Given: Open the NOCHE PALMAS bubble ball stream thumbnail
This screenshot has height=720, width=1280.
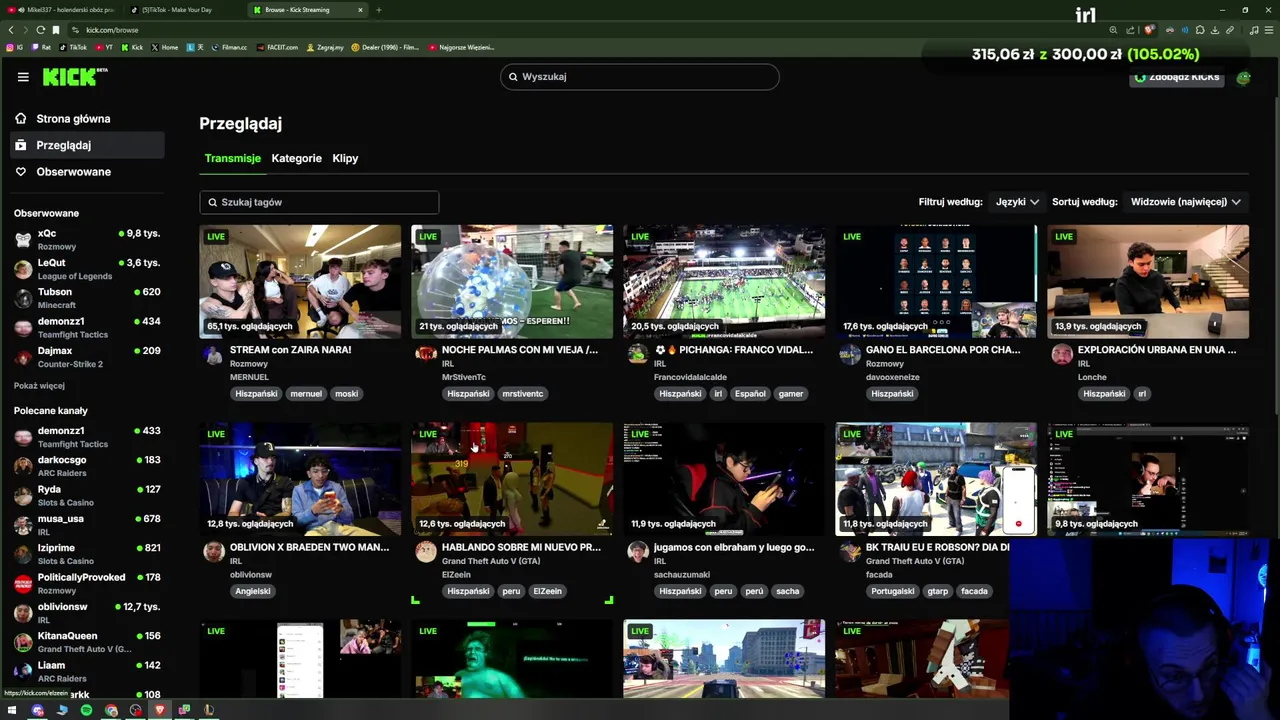Looking at the screenshot, I should [x=512, y=282].
